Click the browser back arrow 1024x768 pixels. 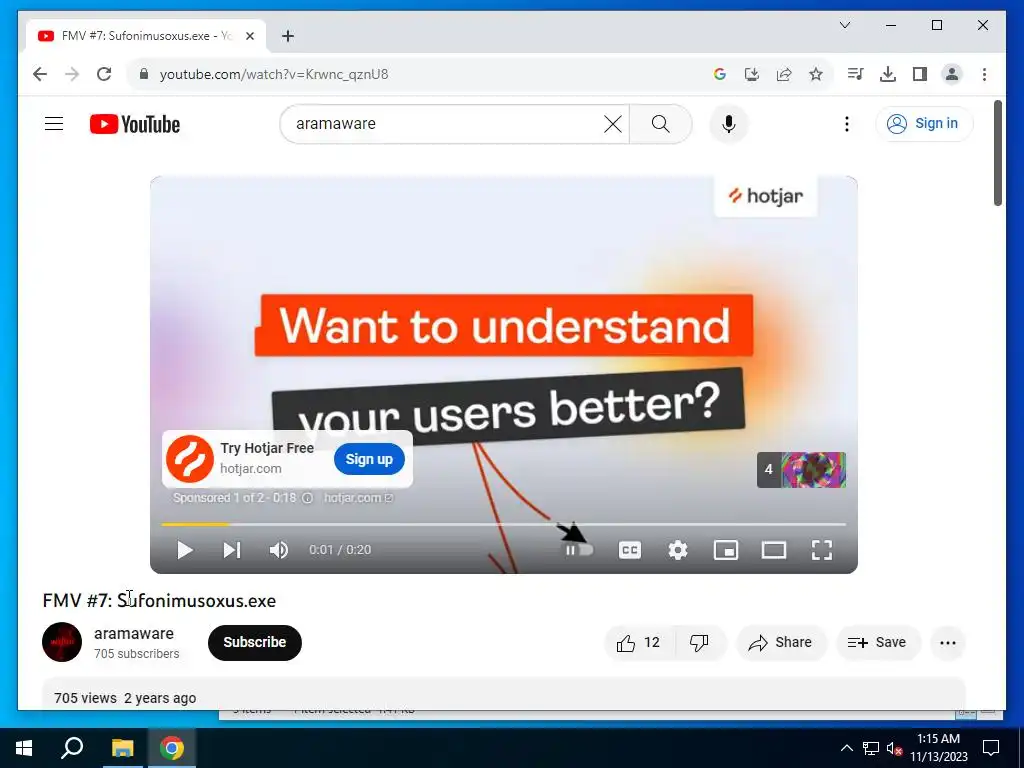(x=40, y=74)
